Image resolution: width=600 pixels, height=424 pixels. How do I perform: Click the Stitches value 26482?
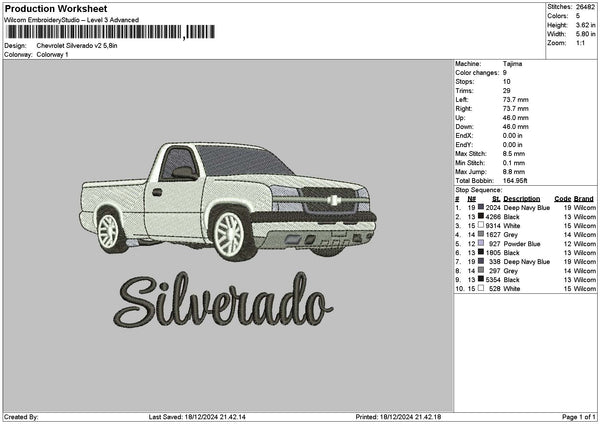point(585,7)
